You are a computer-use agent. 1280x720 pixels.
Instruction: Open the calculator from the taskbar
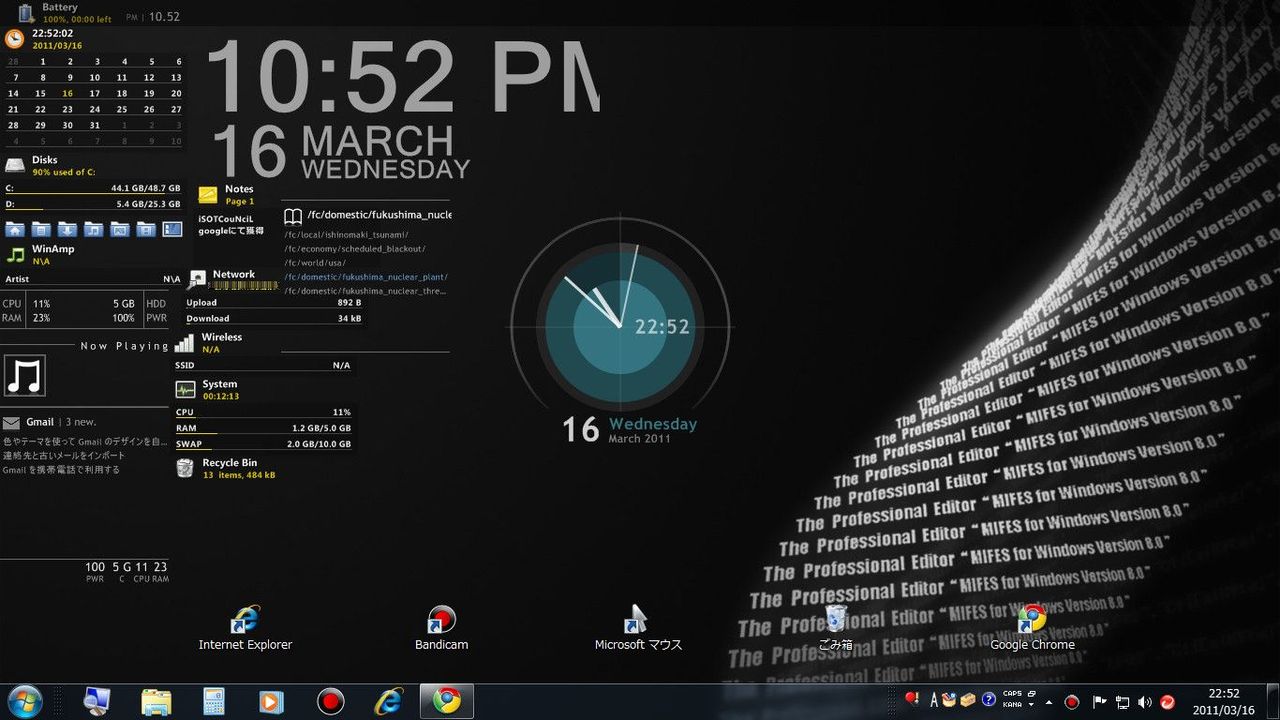click(213, 701)
